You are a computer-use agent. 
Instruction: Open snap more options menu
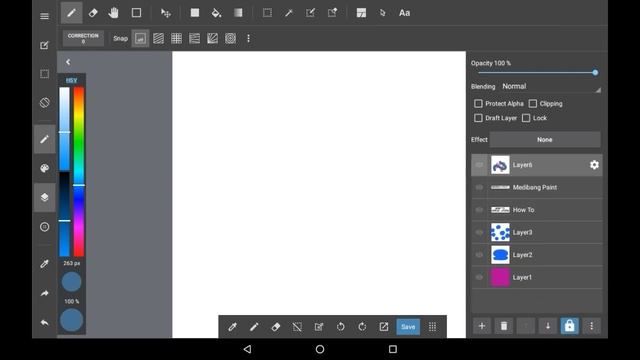[x=248, y=38]
